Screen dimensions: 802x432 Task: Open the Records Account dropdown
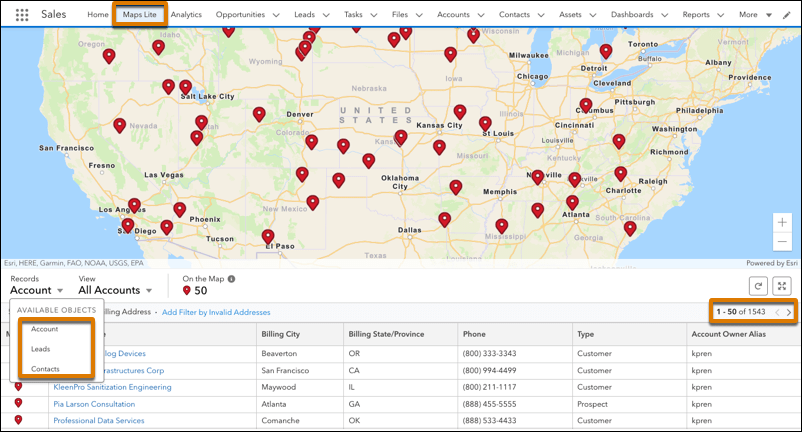pyautogui.click(x=36, y=290)
